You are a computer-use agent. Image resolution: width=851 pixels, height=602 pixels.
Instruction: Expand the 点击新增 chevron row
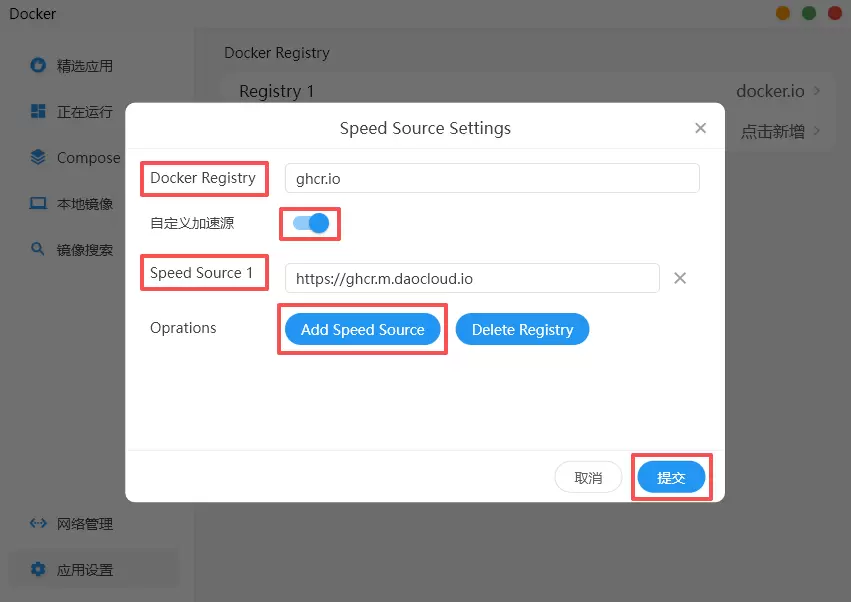click(x=817, y=131)
